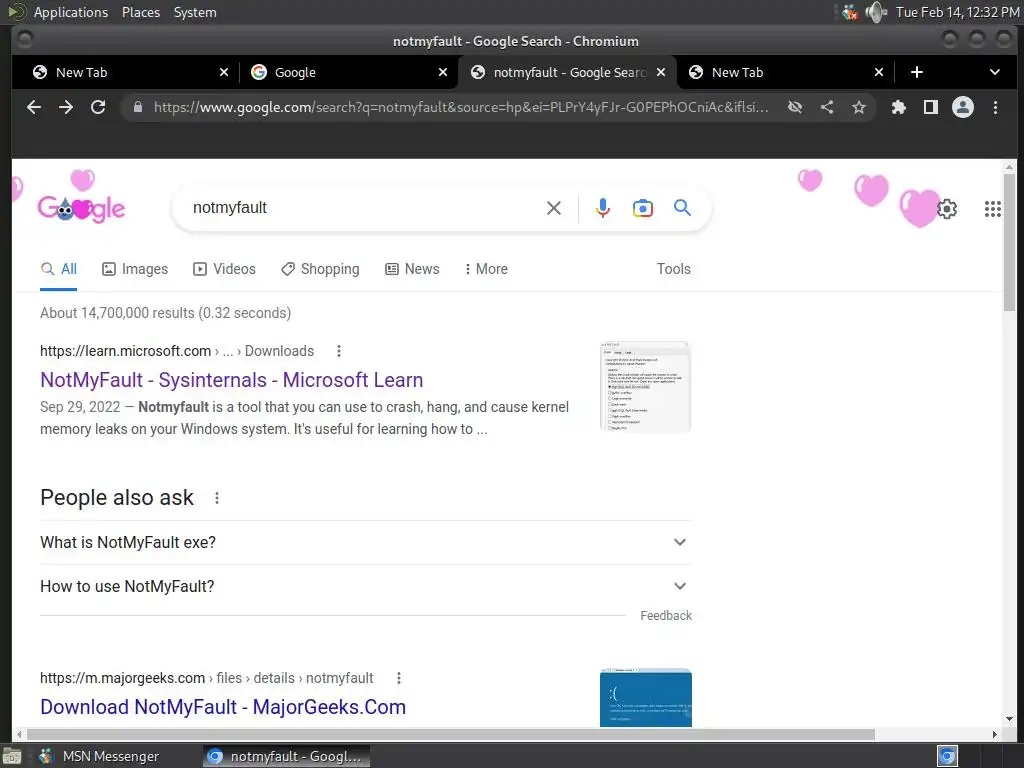Open options for learn.microsoft.com result
Image resolution: width=1024 pixels, height=768 pixels.
338,351
